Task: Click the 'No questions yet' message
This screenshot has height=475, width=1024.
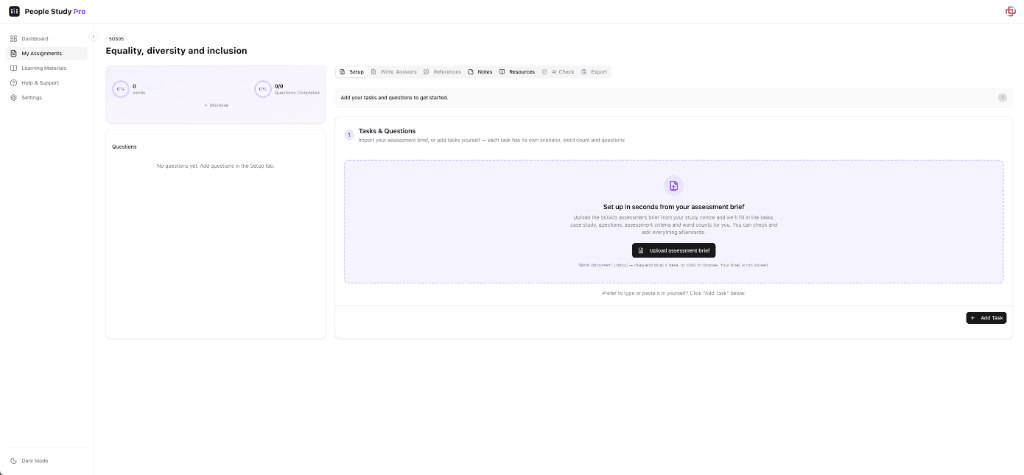Action: tap(216, 166)
